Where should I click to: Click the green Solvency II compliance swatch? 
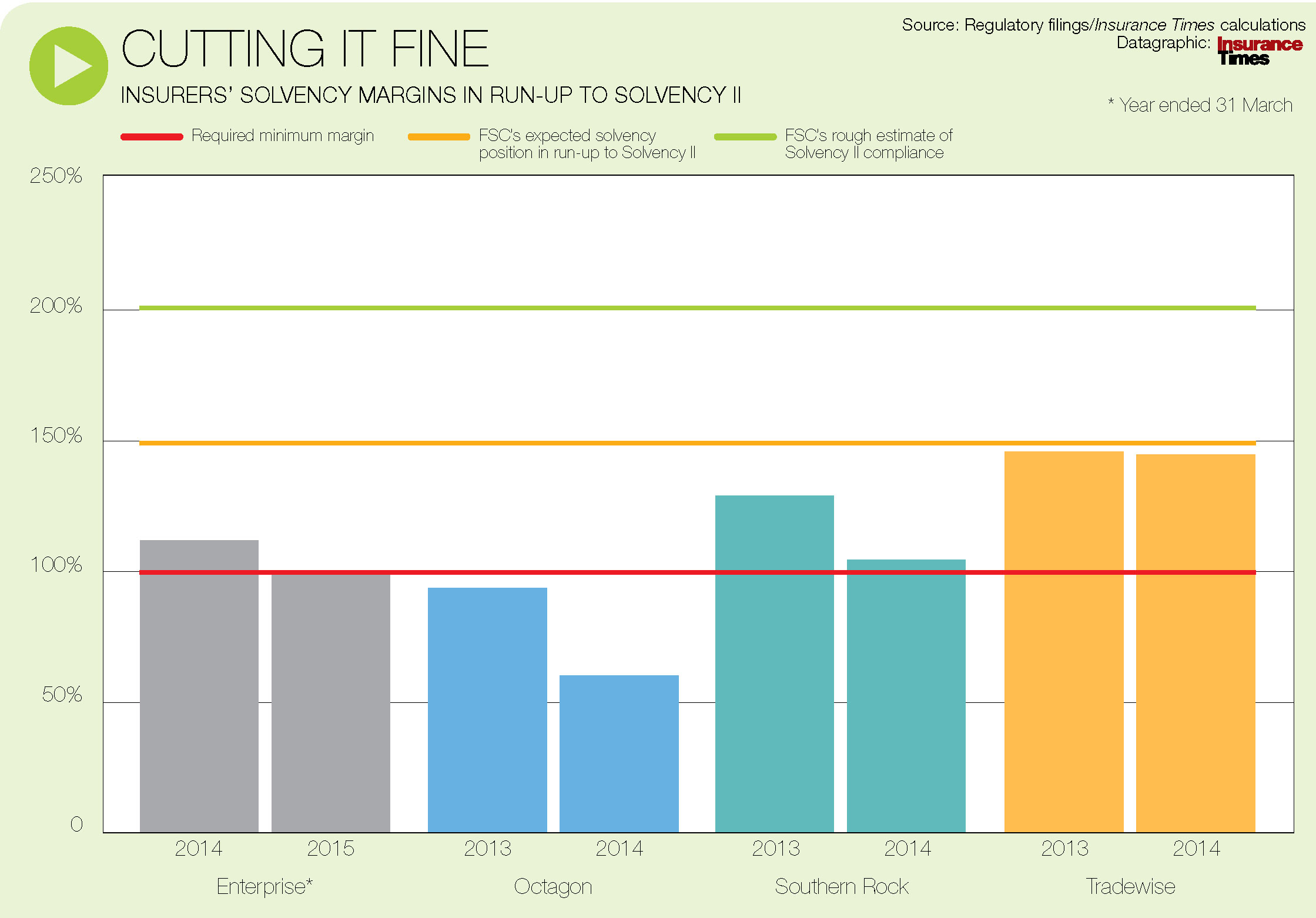click(x=745, y=137)
